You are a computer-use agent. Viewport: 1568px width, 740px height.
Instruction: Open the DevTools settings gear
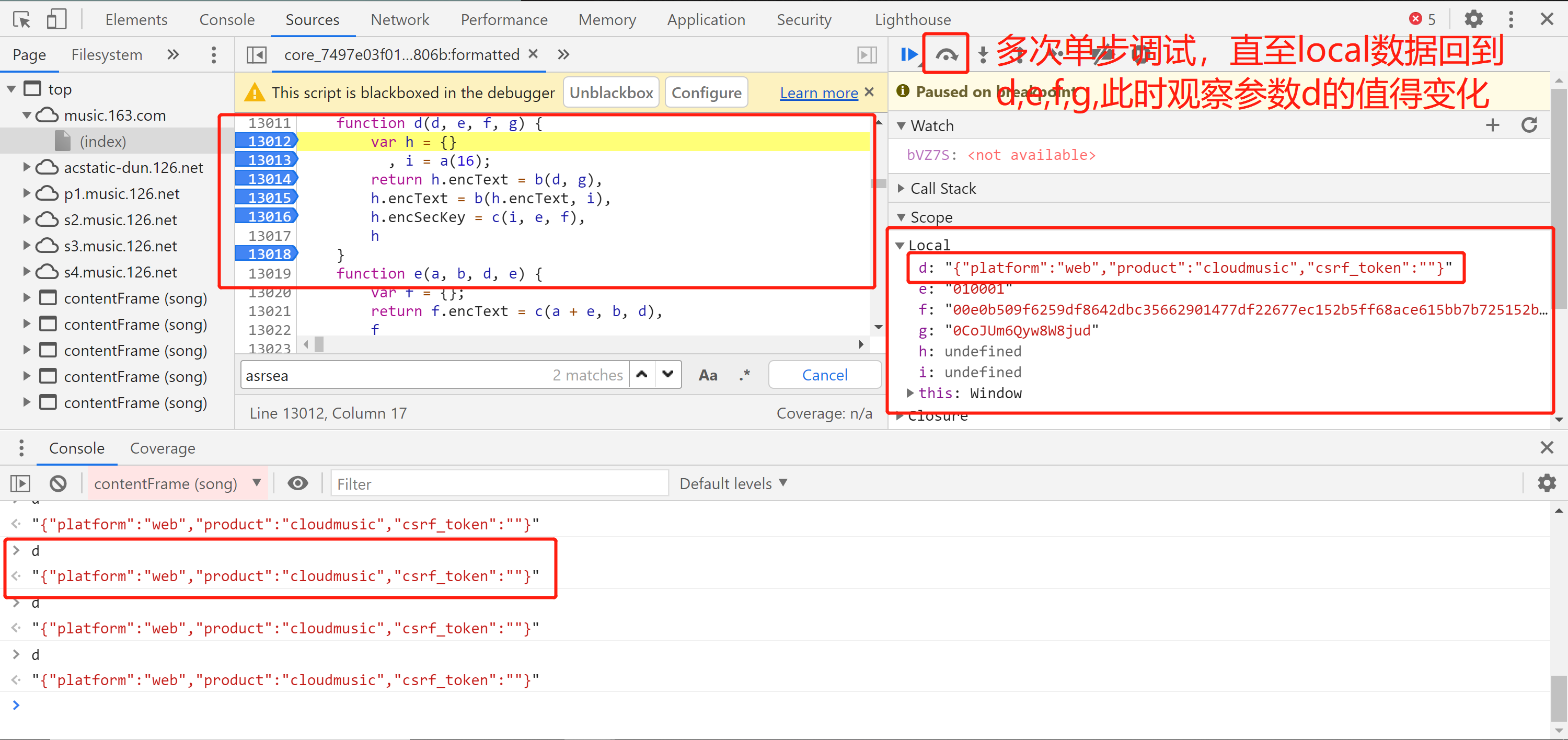[1473, 19]
